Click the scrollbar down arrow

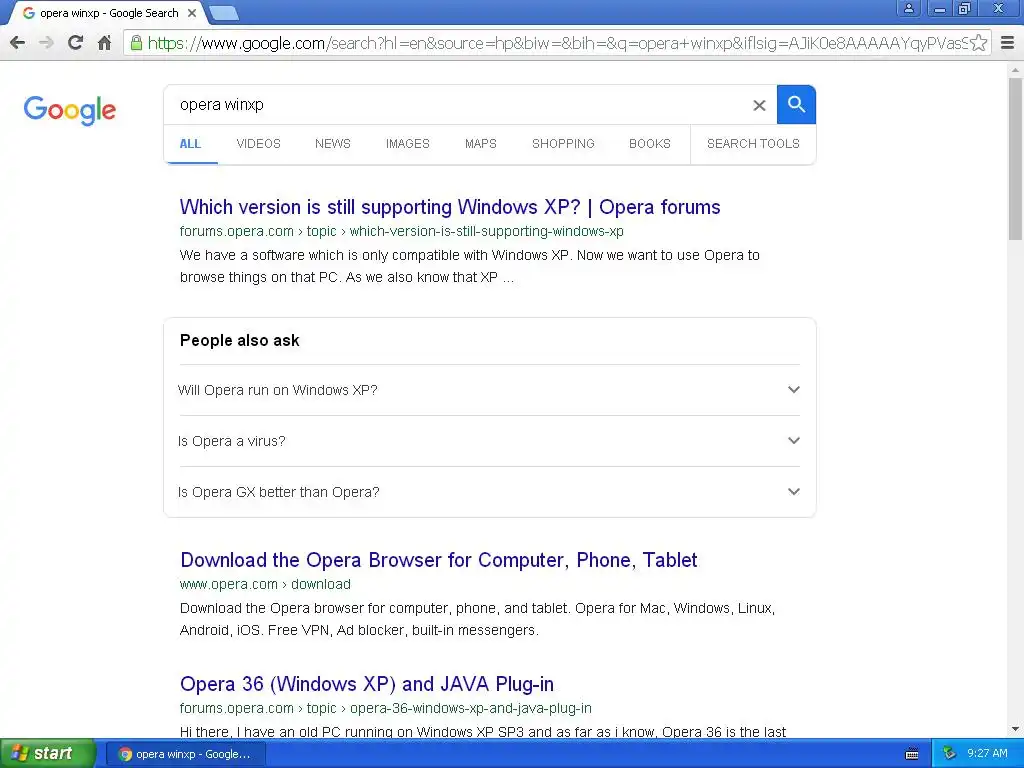[x=1016, y=729]
